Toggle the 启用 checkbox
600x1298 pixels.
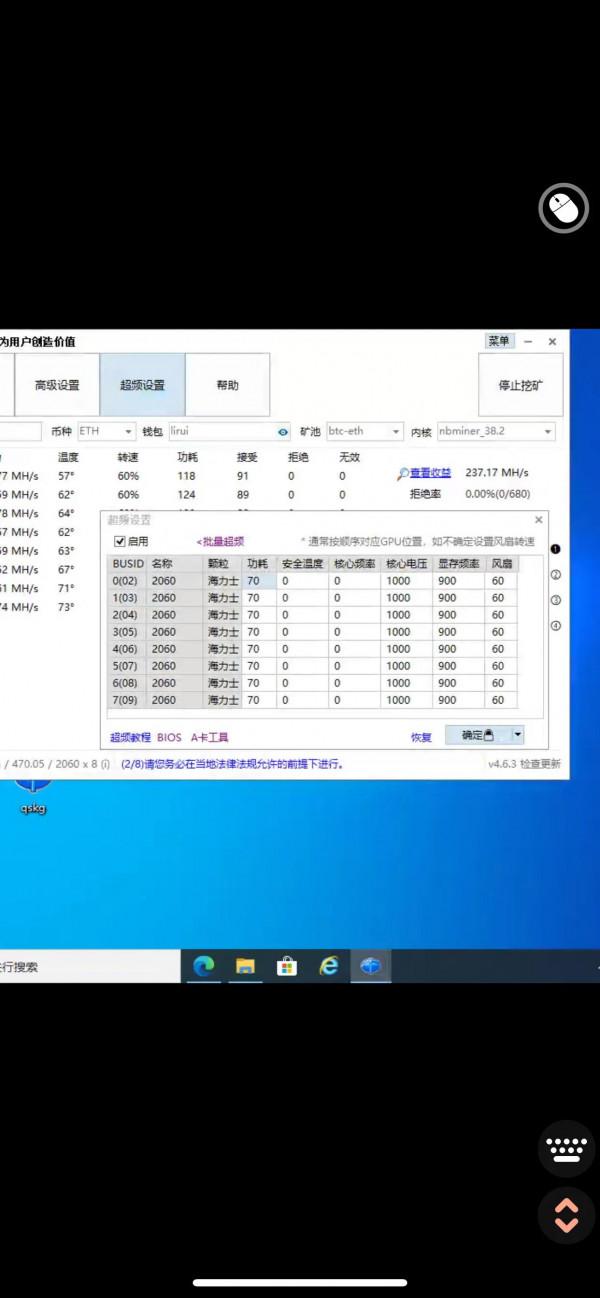[x=120, y=541]
